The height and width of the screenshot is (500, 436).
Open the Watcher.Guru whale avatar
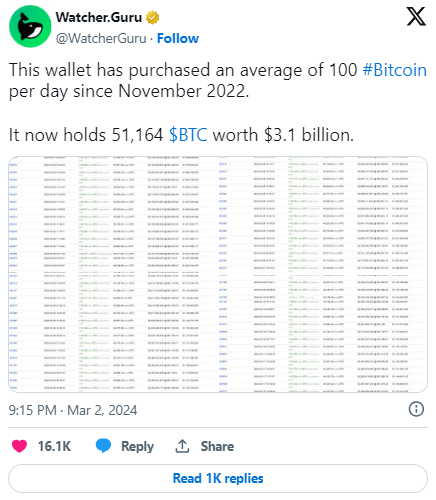pos(30,26)
